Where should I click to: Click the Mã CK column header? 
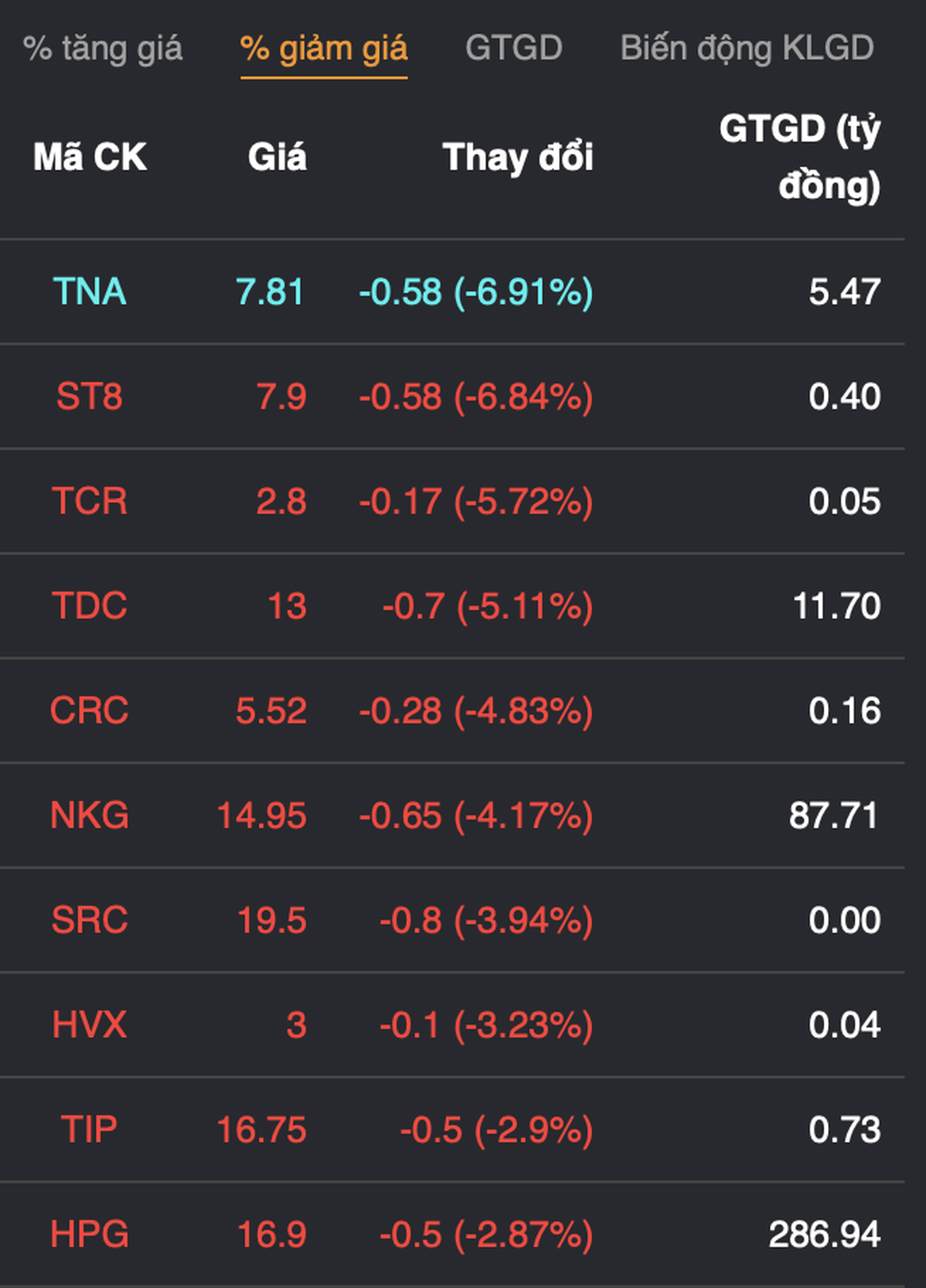(90, 157)
